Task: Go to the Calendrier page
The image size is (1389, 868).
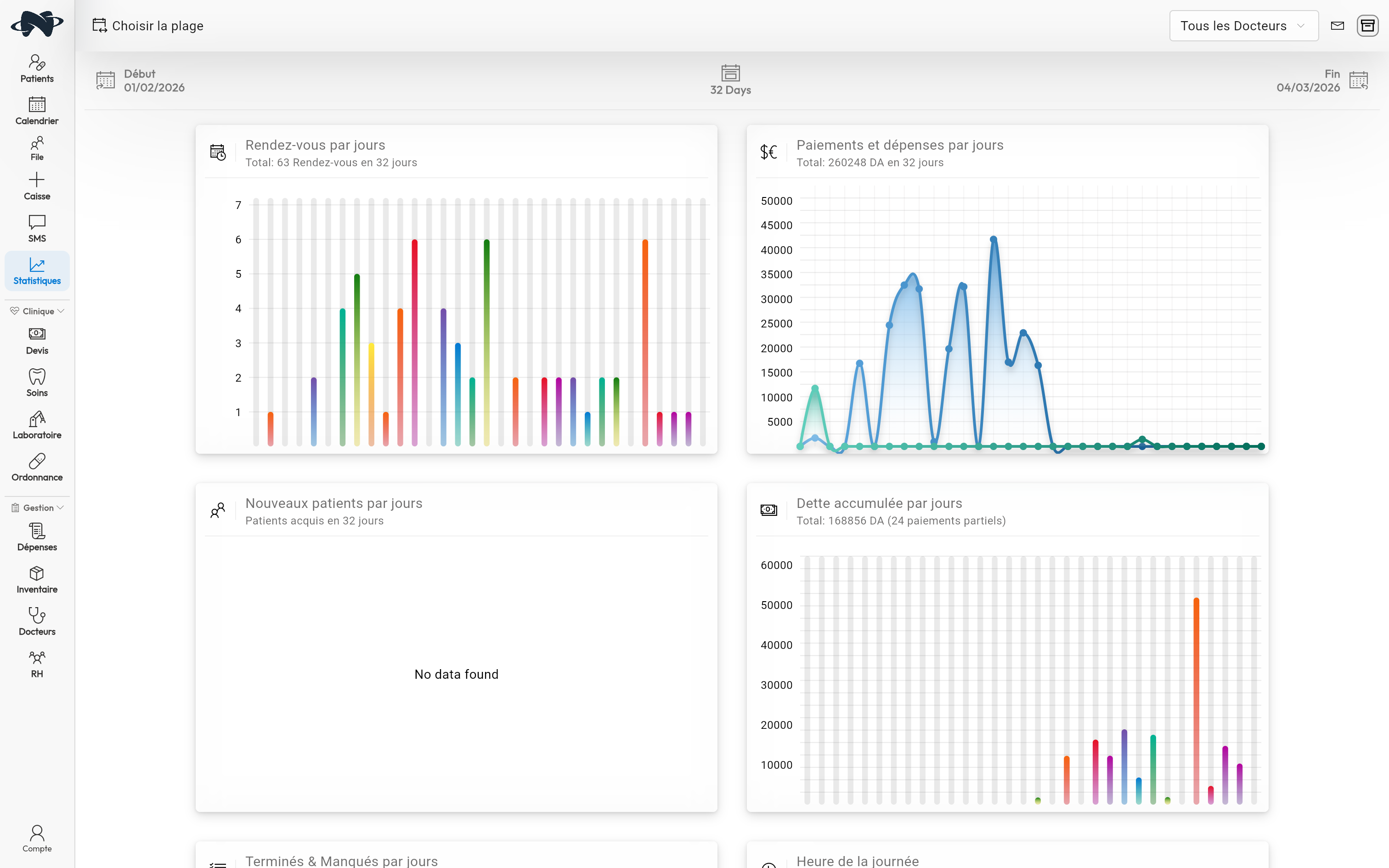Action: 37,111
